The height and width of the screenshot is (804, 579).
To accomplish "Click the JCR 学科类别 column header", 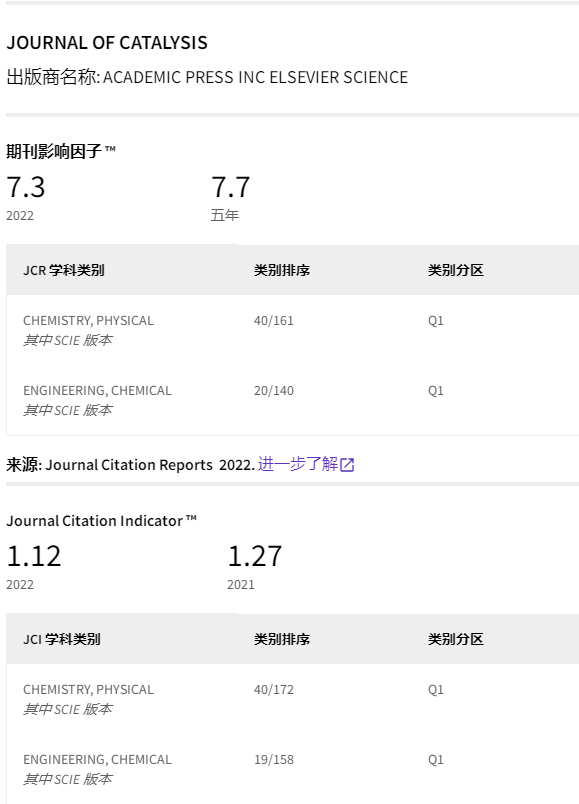I will 64,270.
